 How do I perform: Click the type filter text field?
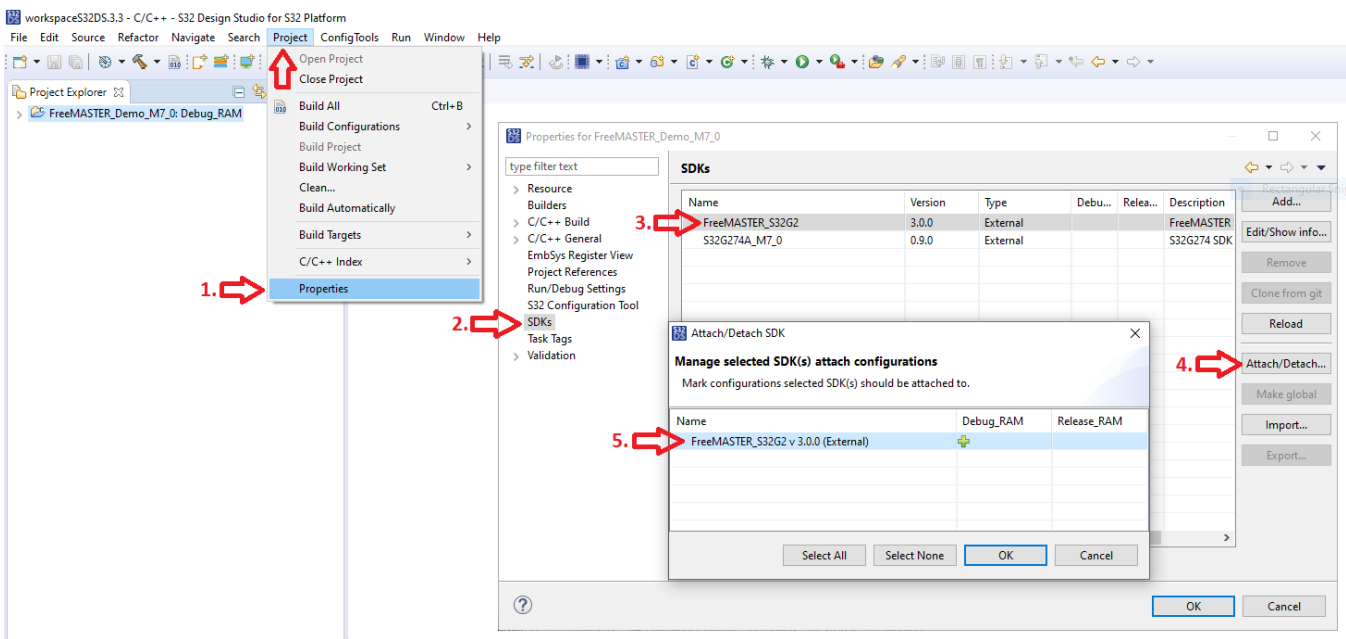[x=581, y=166]
